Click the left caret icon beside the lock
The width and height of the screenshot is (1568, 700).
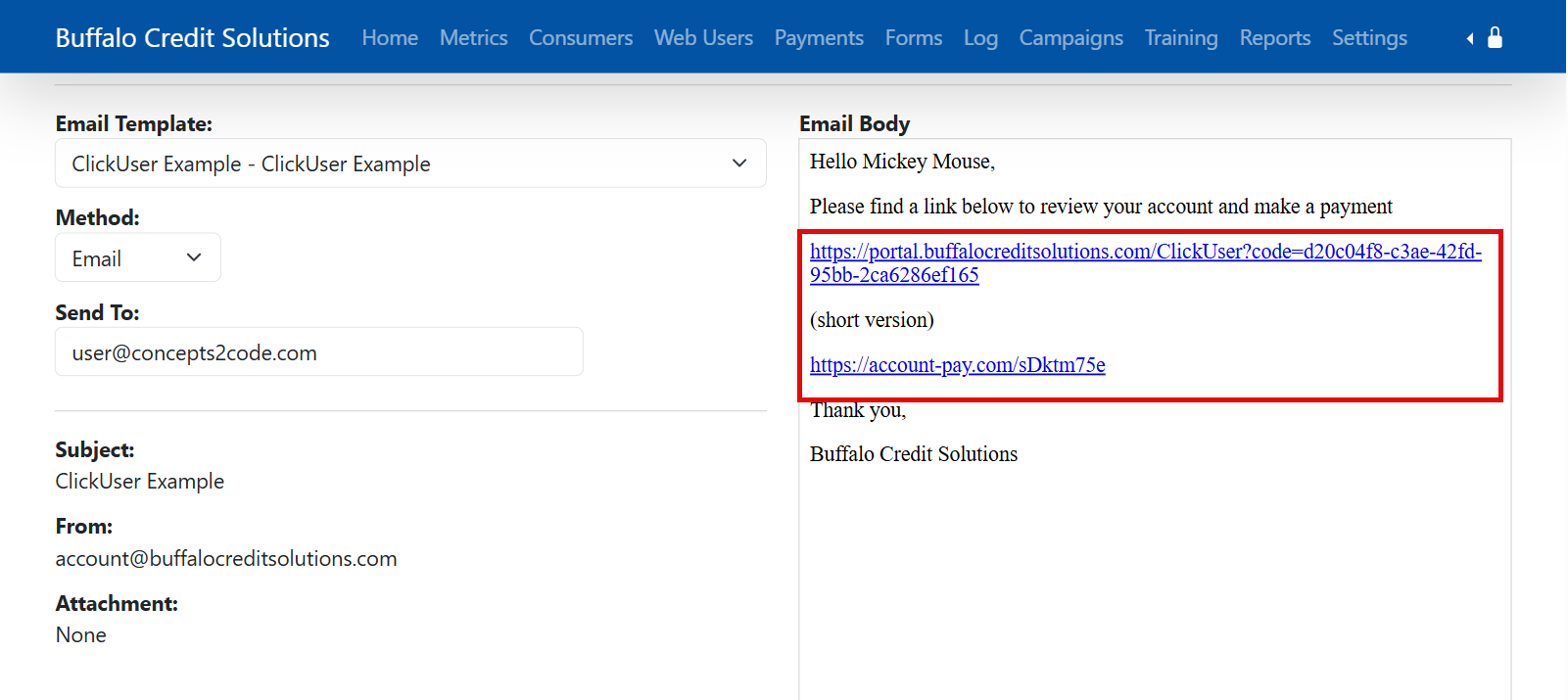pos(1470,38)
